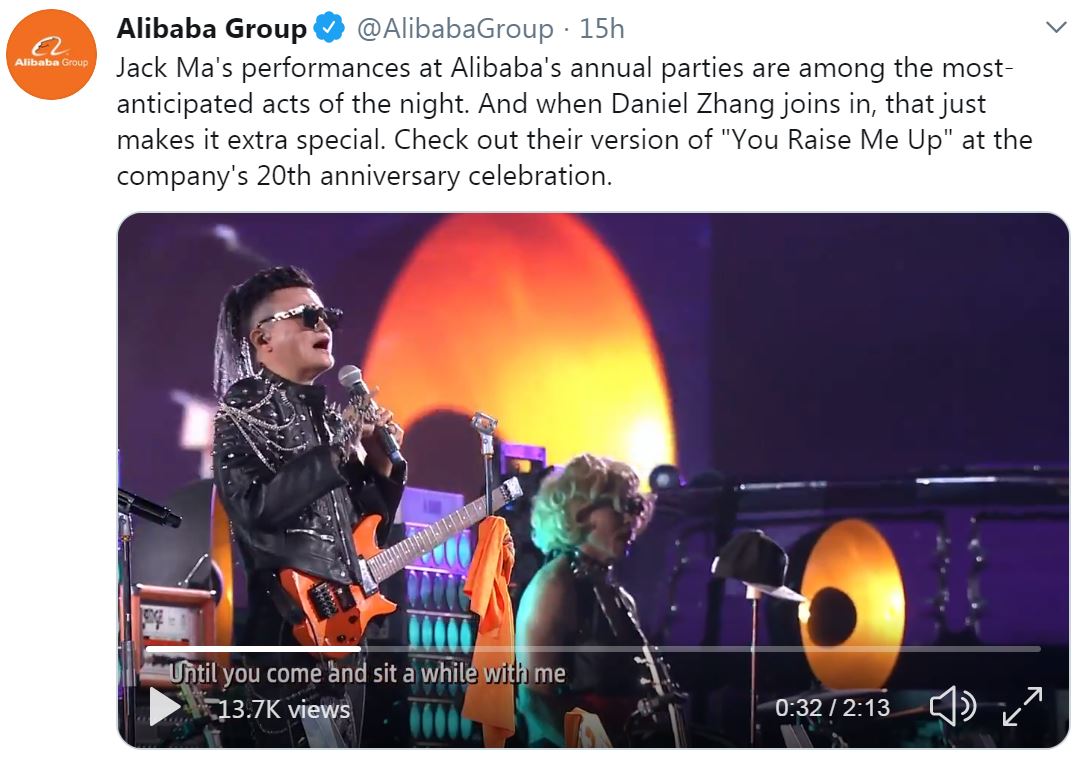
Task: Click the Alibaba Group orange profile avatar
Action: (x=51, y=54)
